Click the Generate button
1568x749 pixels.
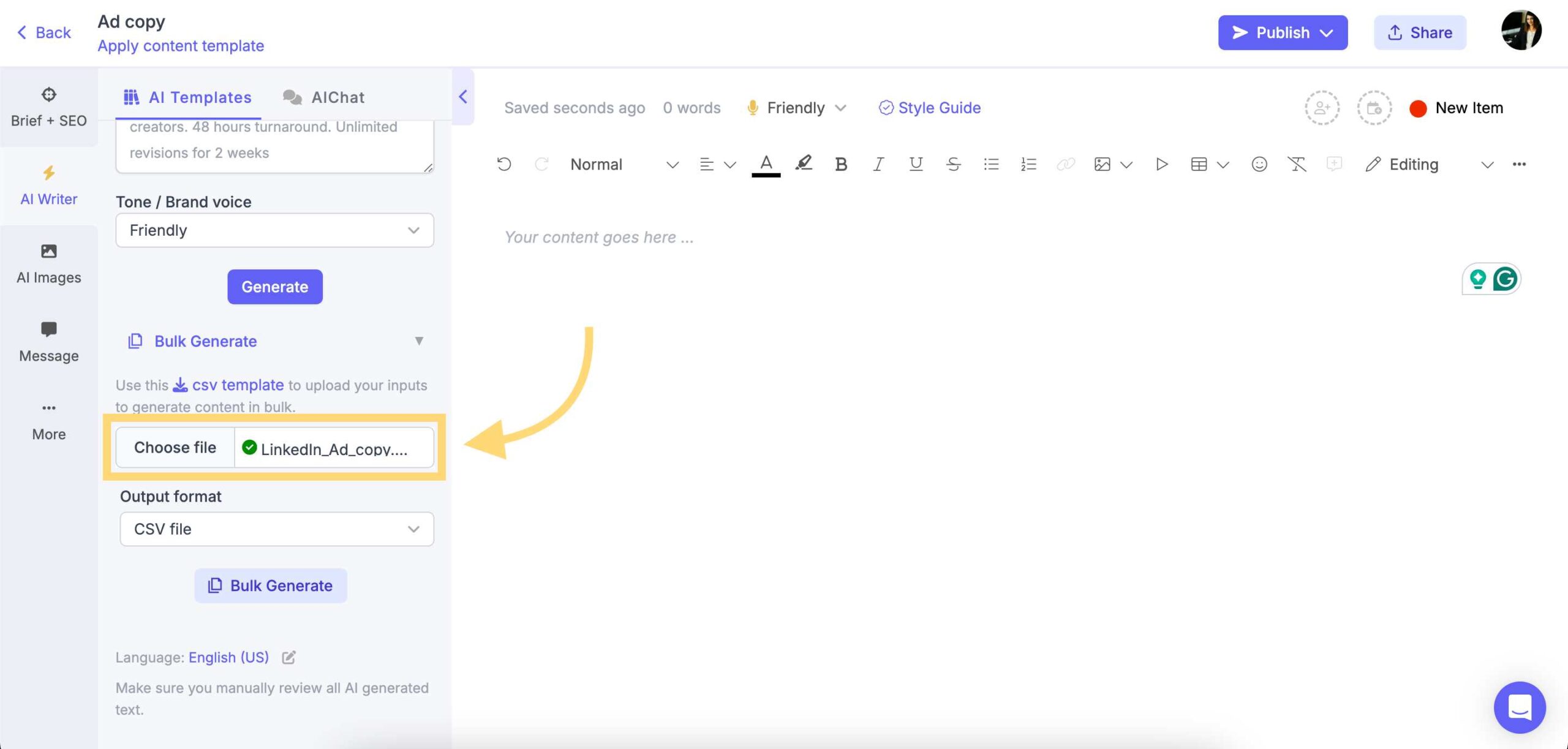click(274, 286)
